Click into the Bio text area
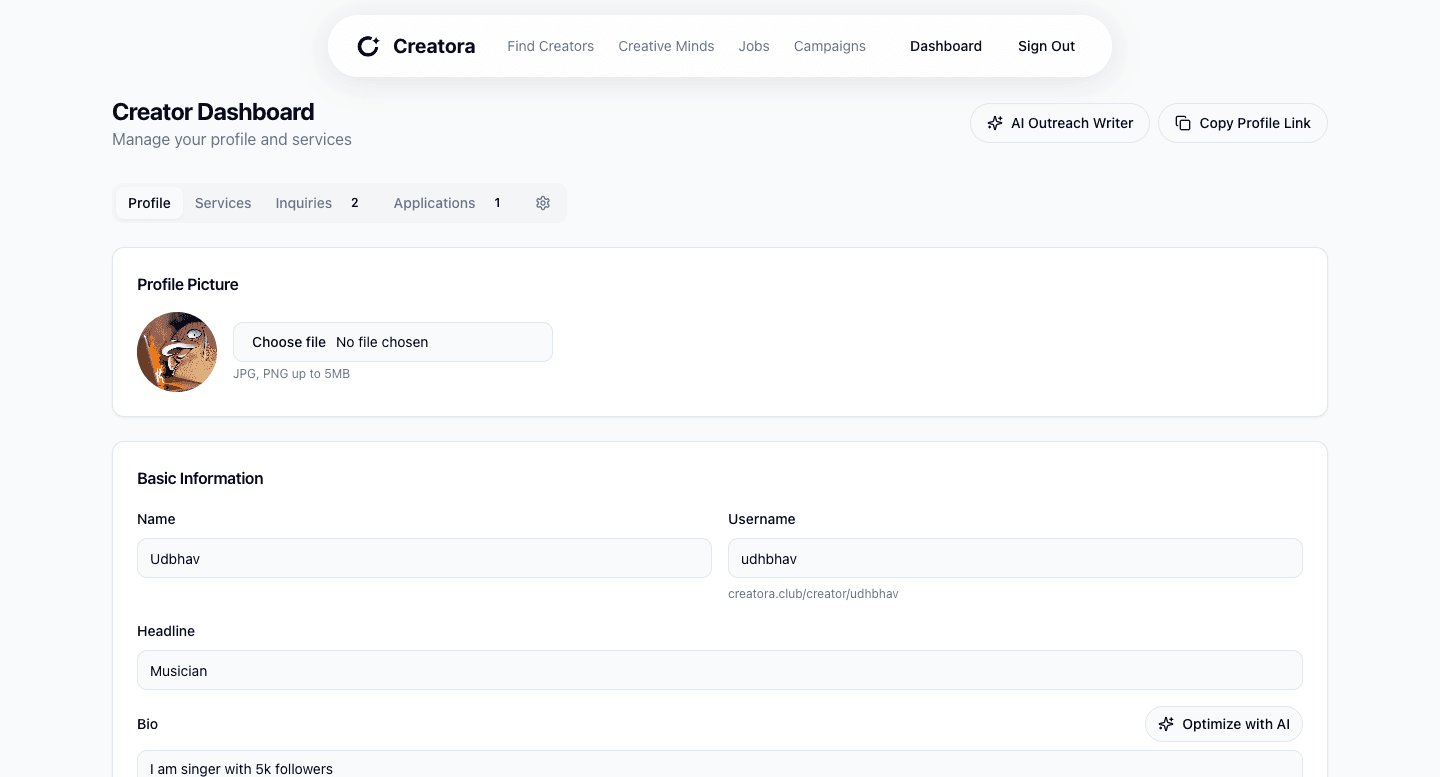This screenshot has width=1440, height=777. point(720,764)
